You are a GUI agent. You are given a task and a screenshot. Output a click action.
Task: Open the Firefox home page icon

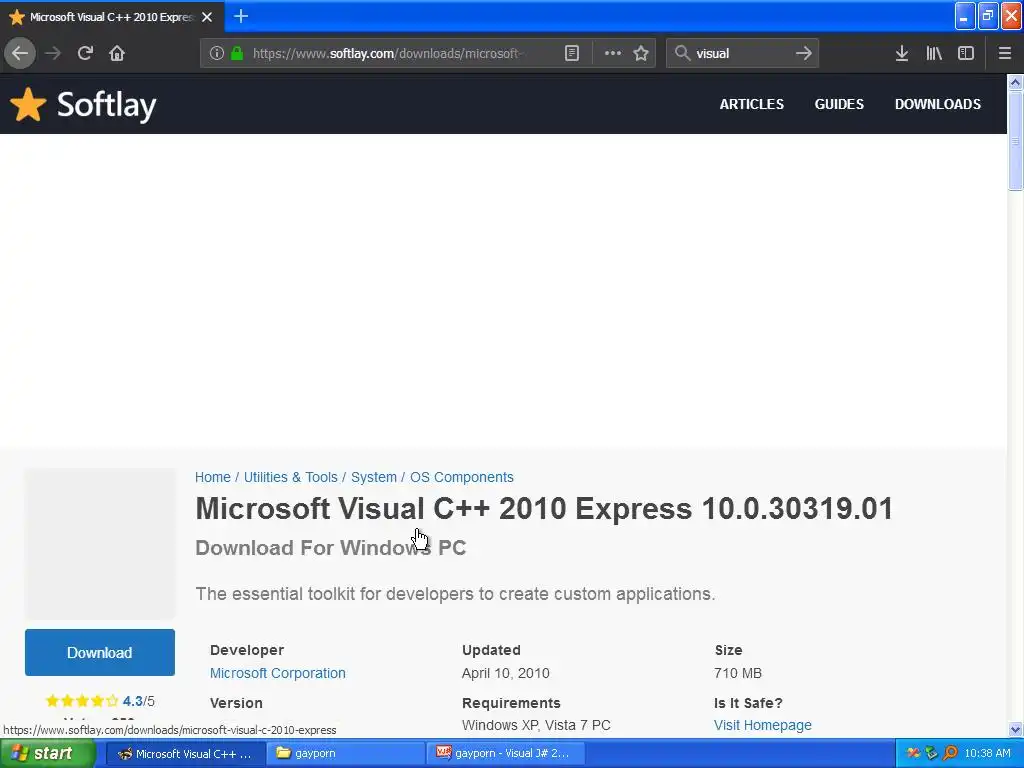[x=117, y=53]
